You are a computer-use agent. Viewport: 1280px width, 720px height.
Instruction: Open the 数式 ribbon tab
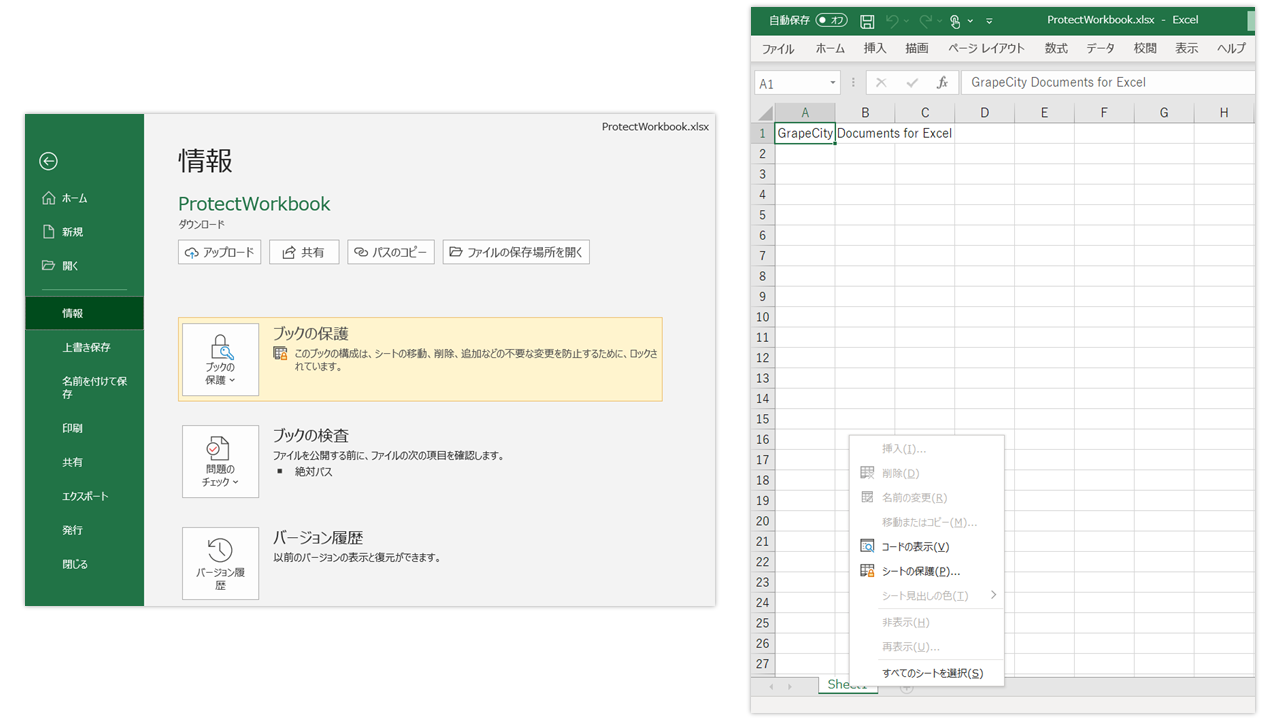pyautogui.click(x=1056, y=48)
